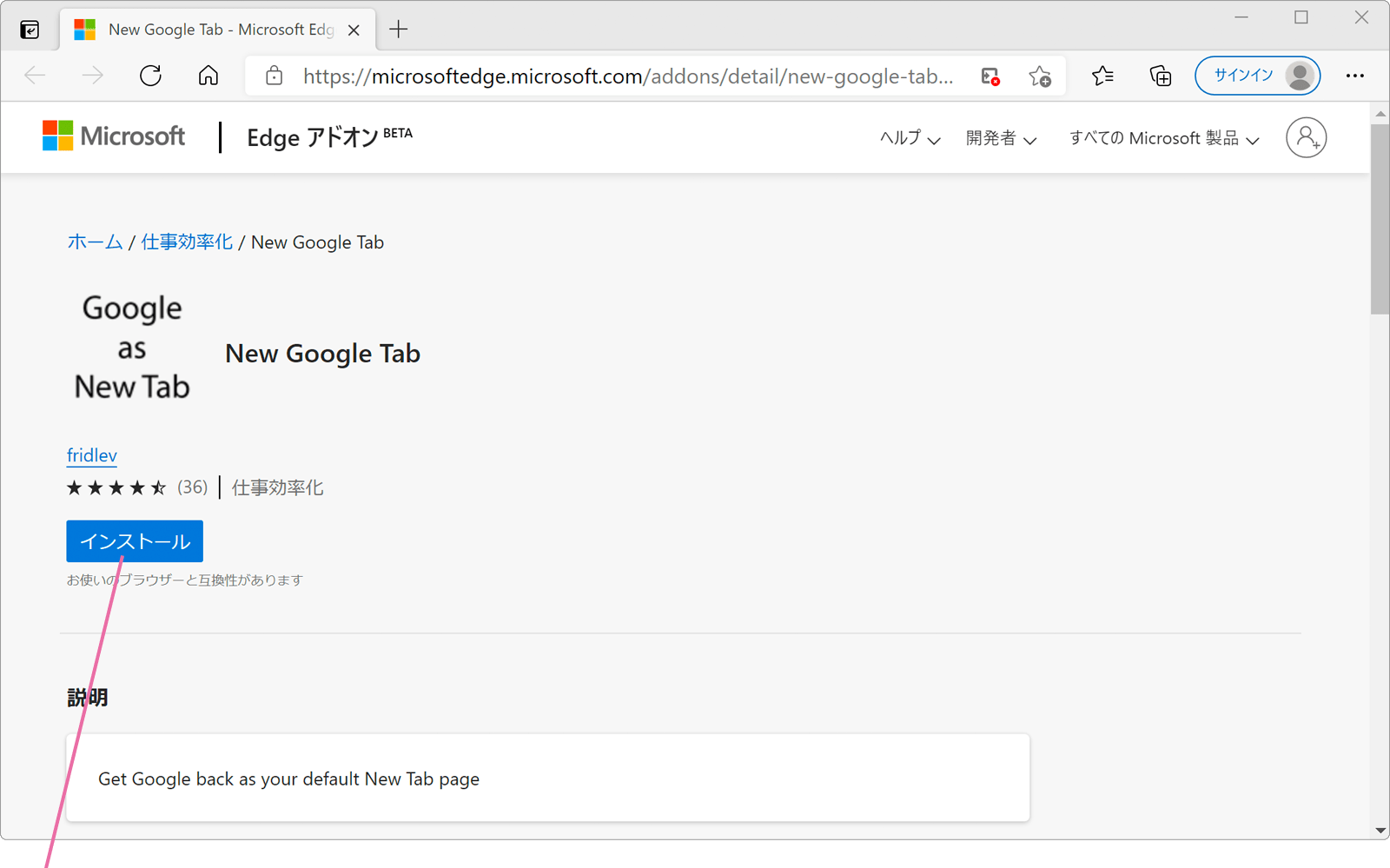Refresh the current page
The height and width of the screenshot is (868, 1390).
(x=150, y=76)
